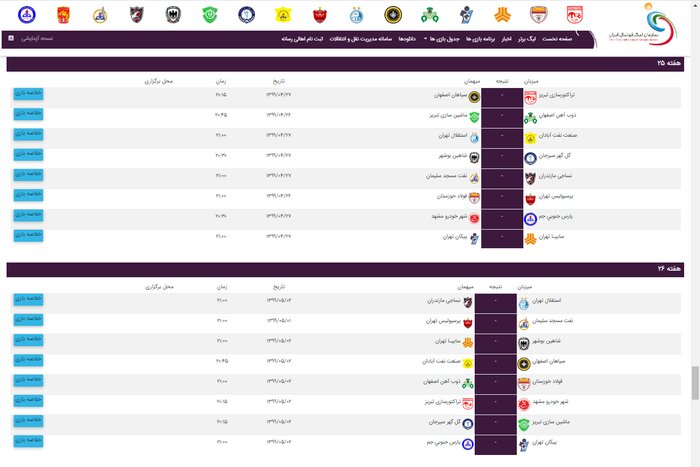Open Saipa orange logo in top team bar
This screenshot has width=700, height=467.
pos(502,15)
